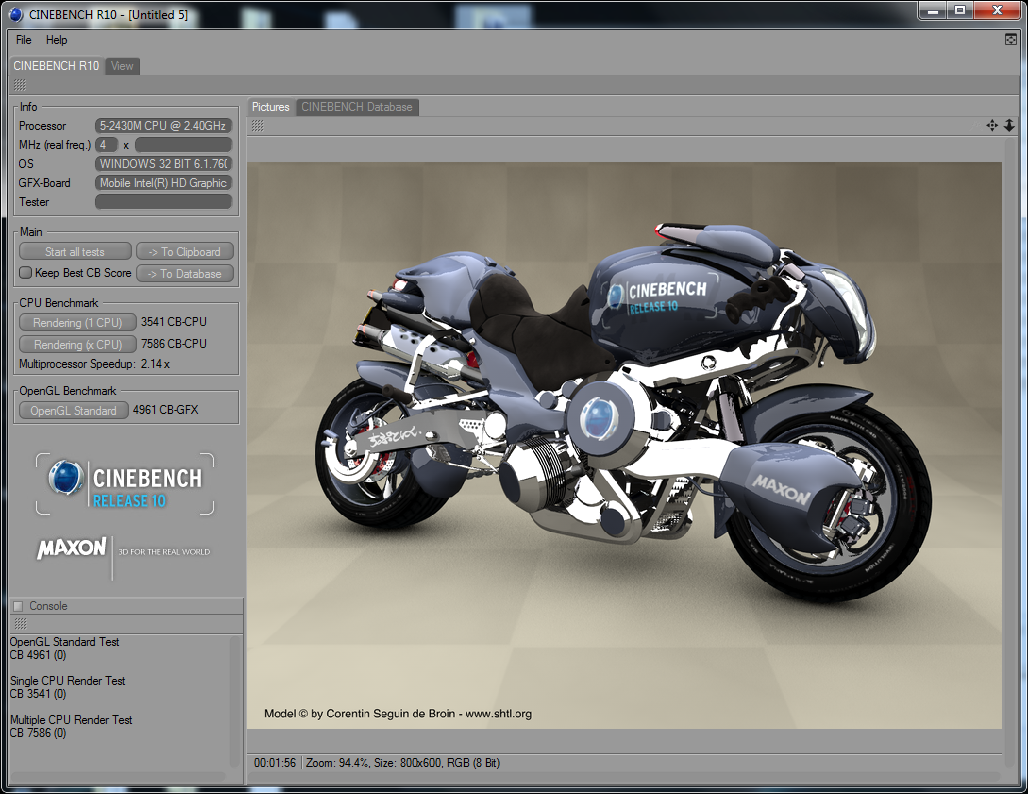Click the move view cross-arrows icon

click(x=992, y=125)
